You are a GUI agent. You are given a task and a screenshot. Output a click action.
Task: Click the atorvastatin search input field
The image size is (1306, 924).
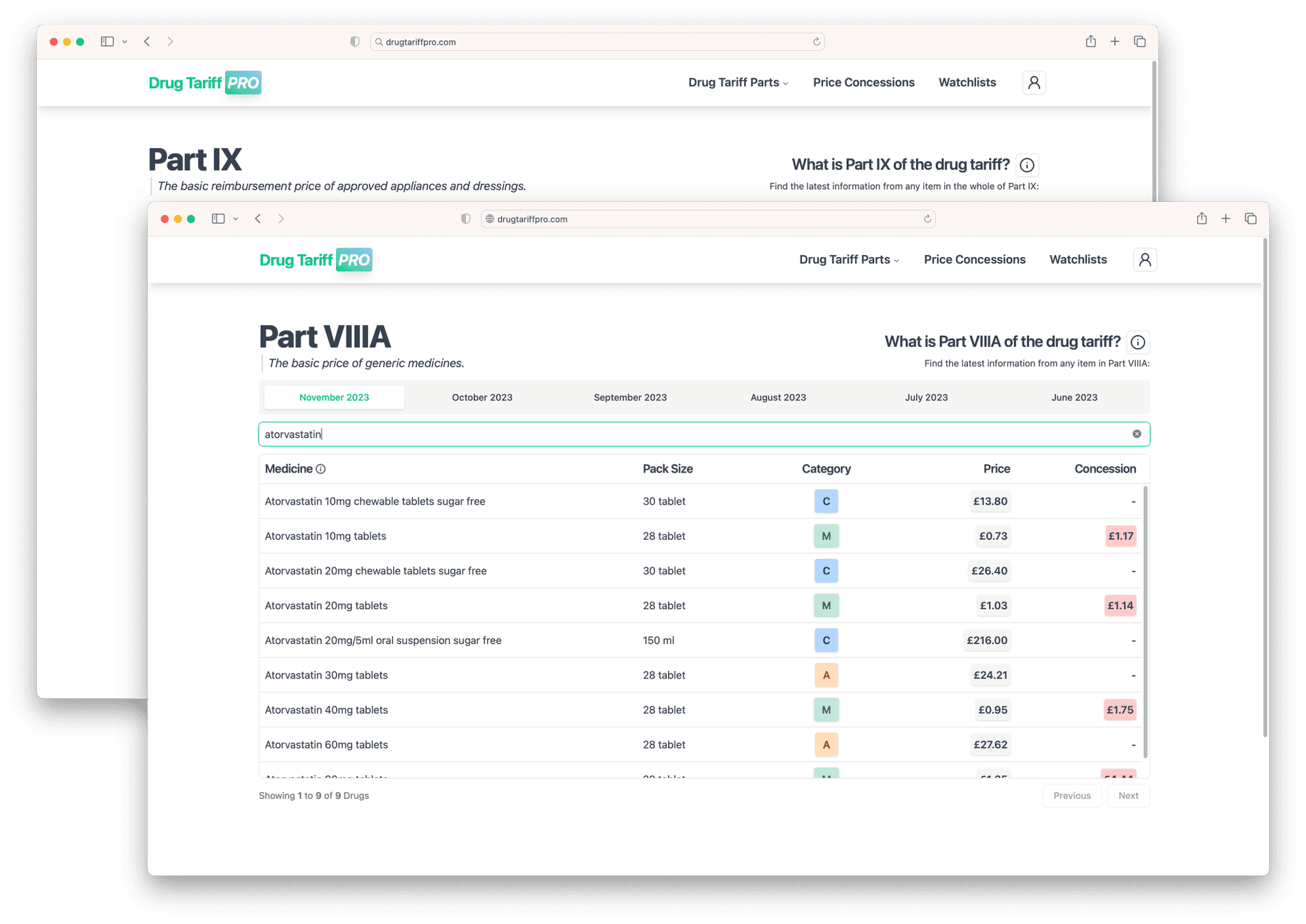tap(680, 434)
